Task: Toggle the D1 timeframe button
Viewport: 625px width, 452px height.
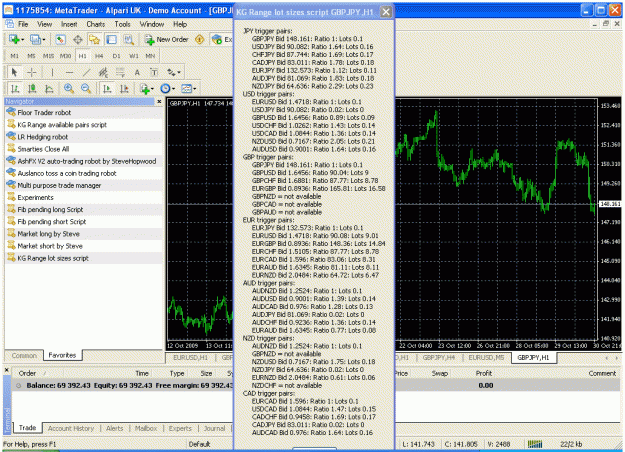Action: [116, 56]
